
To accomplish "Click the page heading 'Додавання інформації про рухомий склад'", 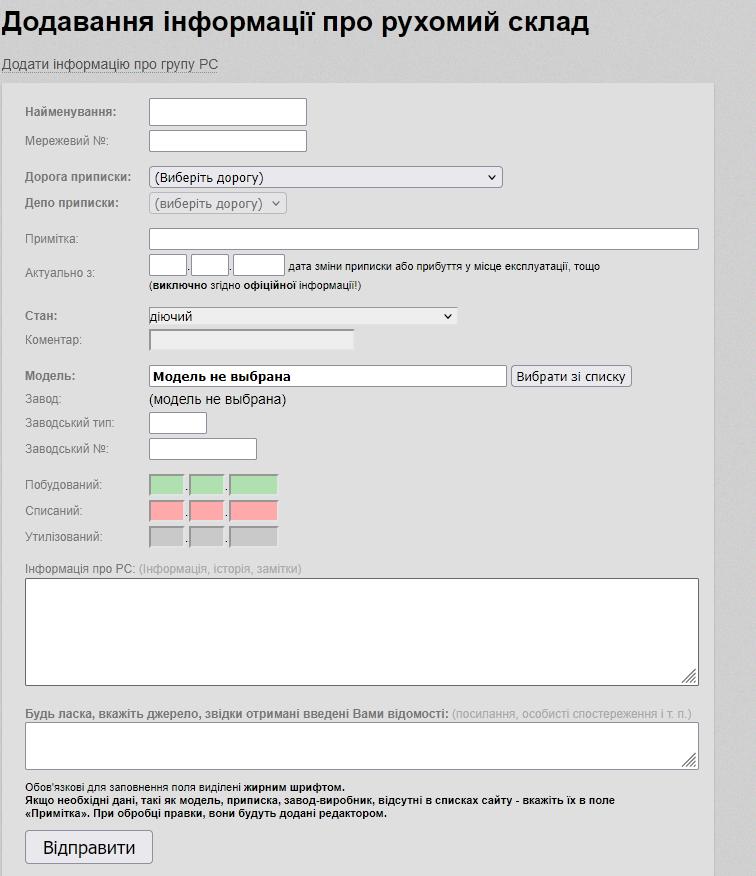I will coord(295,22).
